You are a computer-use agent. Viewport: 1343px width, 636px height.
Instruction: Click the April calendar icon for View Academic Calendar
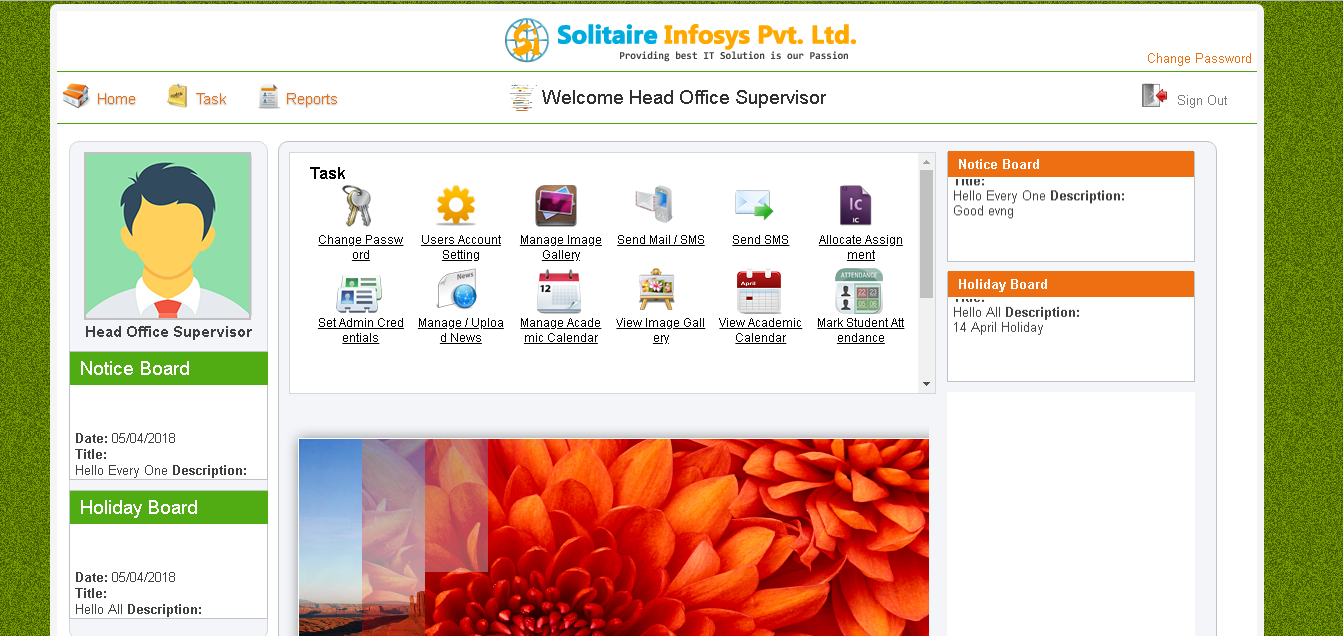point(758,292)
